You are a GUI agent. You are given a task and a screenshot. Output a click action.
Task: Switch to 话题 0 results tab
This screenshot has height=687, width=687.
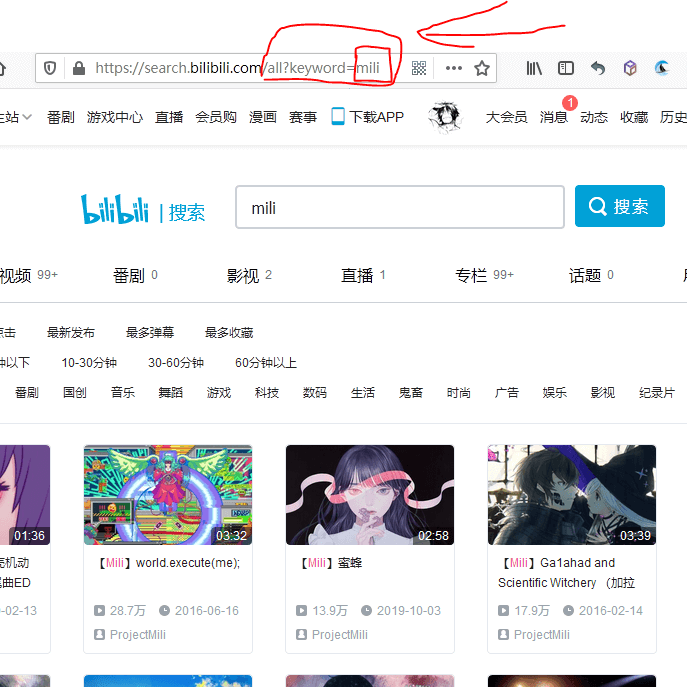[x=591, y=276]
